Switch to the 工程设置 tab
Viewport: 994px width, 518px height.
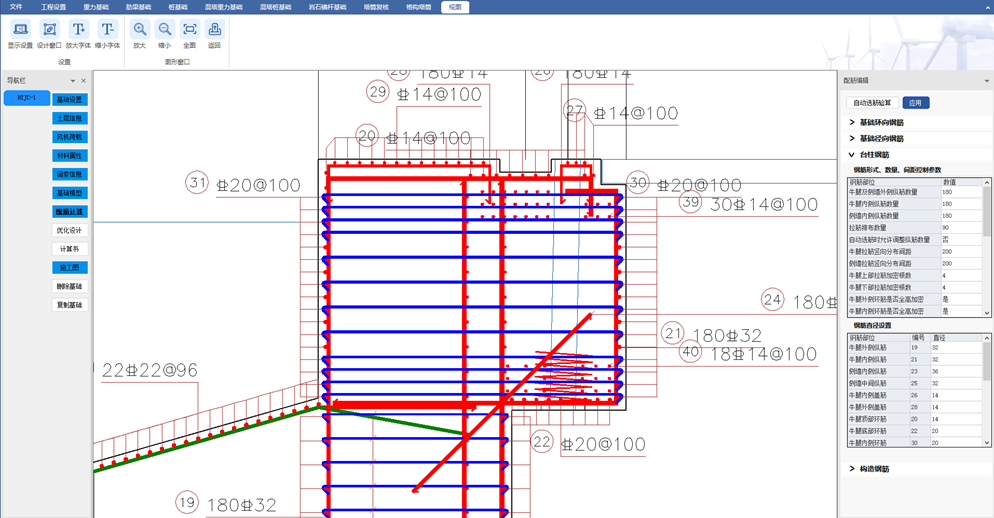[x=53, y=7]
